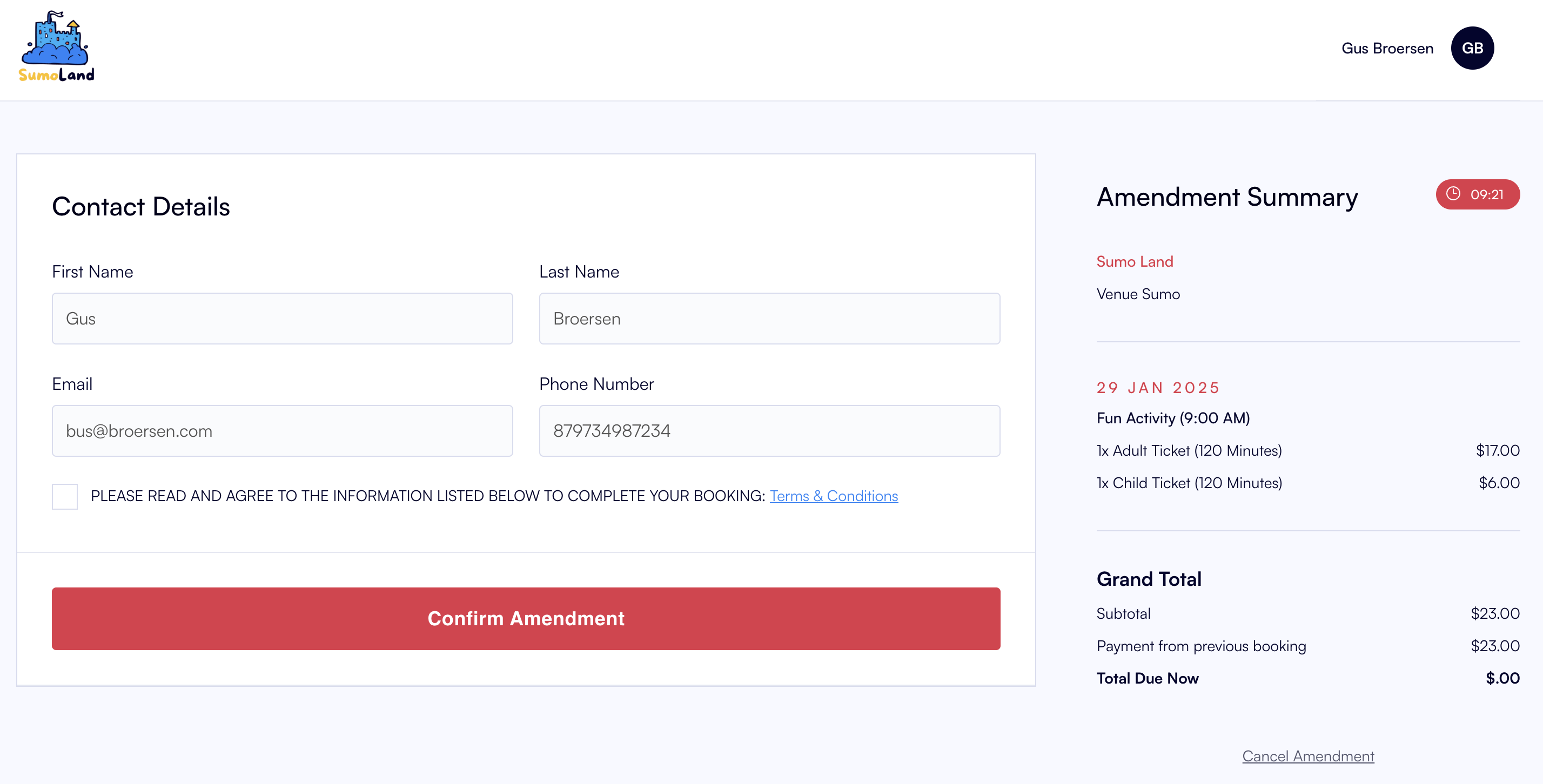Tick the terms agreement checkbox
Image resolution: width=1543 pixels, height=784 pixels.
click(65, 496)
